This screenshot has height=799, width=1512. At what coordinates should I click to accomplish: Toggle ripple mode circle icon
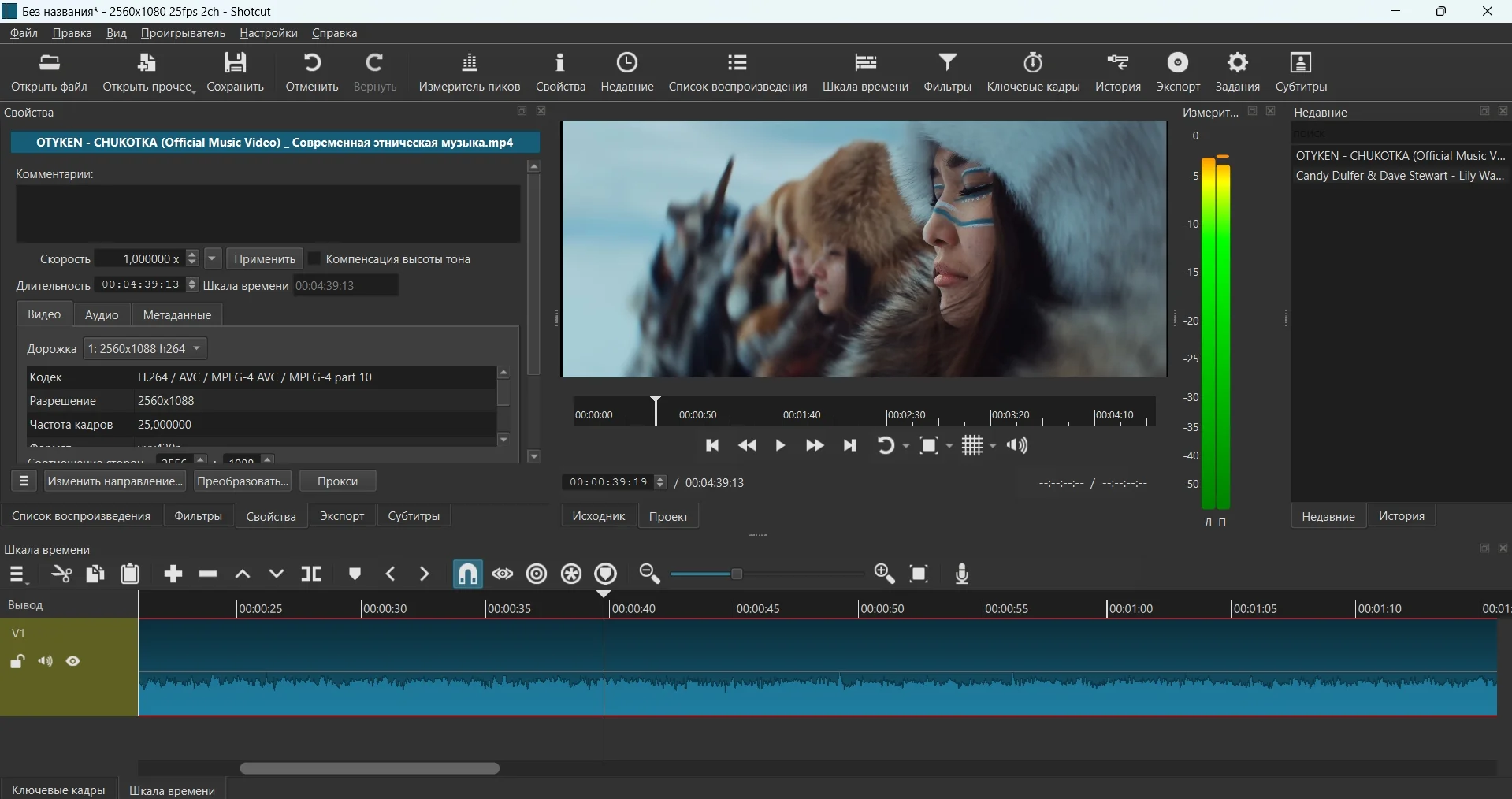pyautogui.click(x=537, y=574)
